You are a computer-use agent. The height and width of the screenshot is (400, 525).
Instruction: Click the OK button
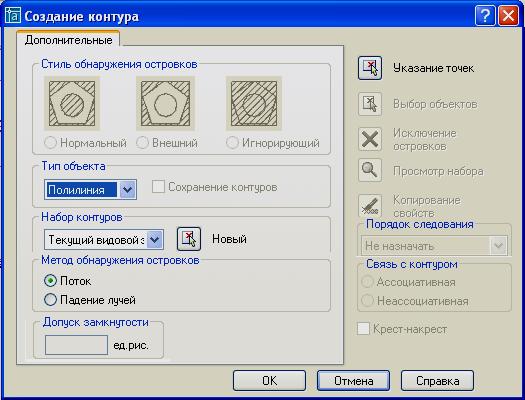pos(270,381)
